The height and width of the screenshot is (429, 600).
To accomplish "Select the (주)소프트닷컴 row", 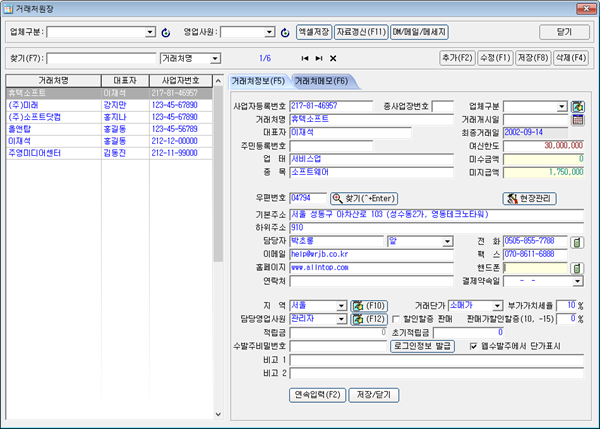I will [x=109, y=117].
